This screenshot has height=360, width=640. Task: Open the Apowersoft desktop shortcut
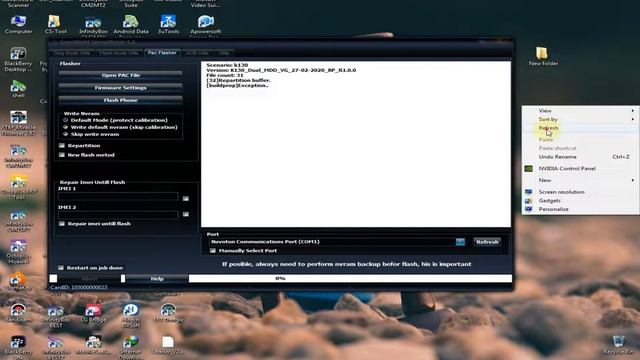[x=205, y=24]
